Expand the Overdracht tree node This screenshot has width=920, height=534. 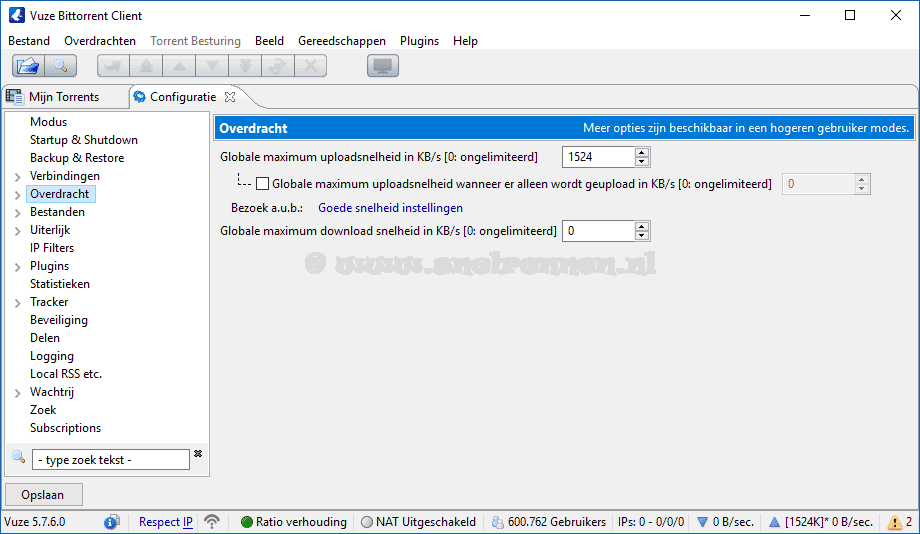[18, 195]
